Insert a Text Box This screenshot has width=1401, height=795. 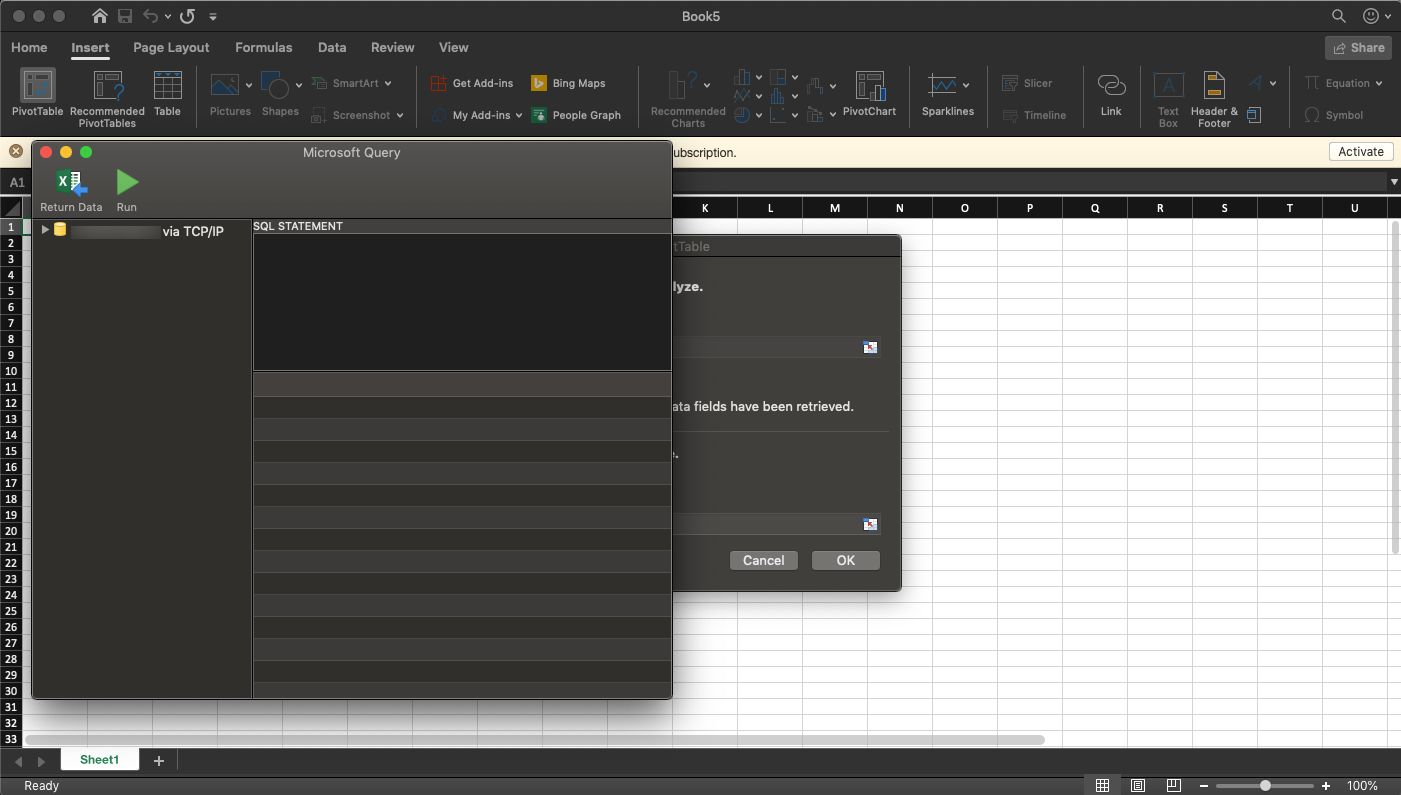click(x=1167, y=95)
